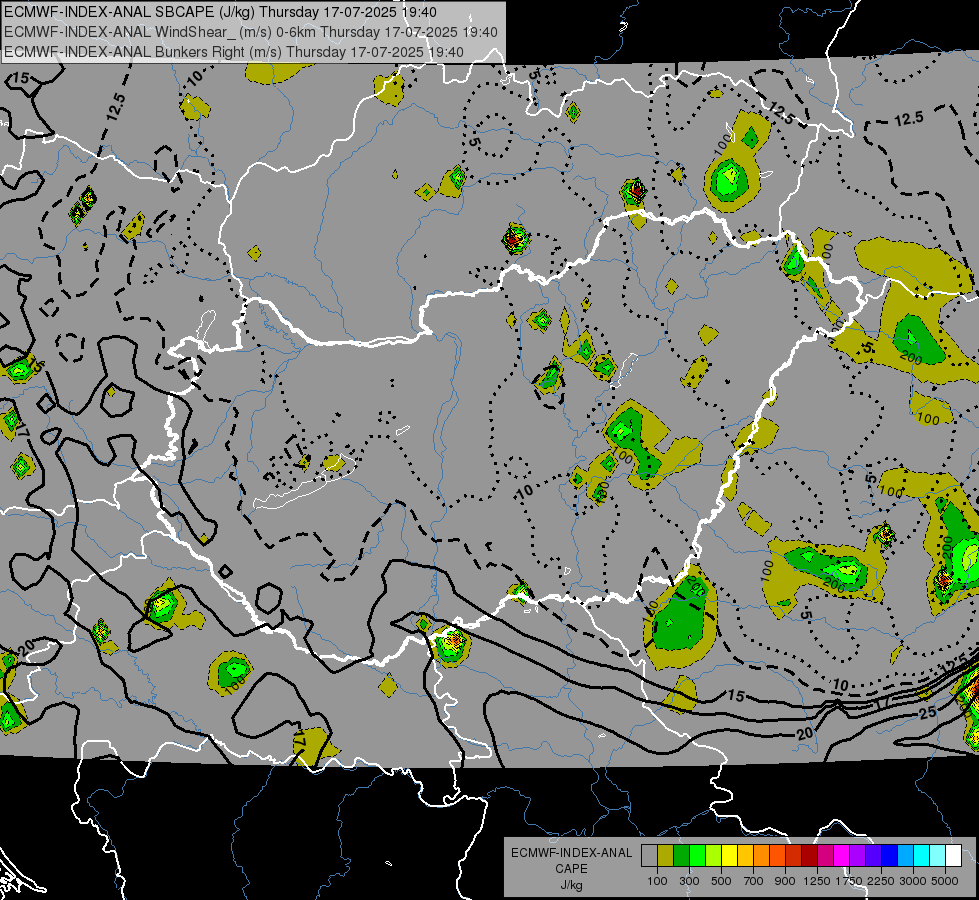
Task: Click the bright green legend swatch
Action: (697, 856)
